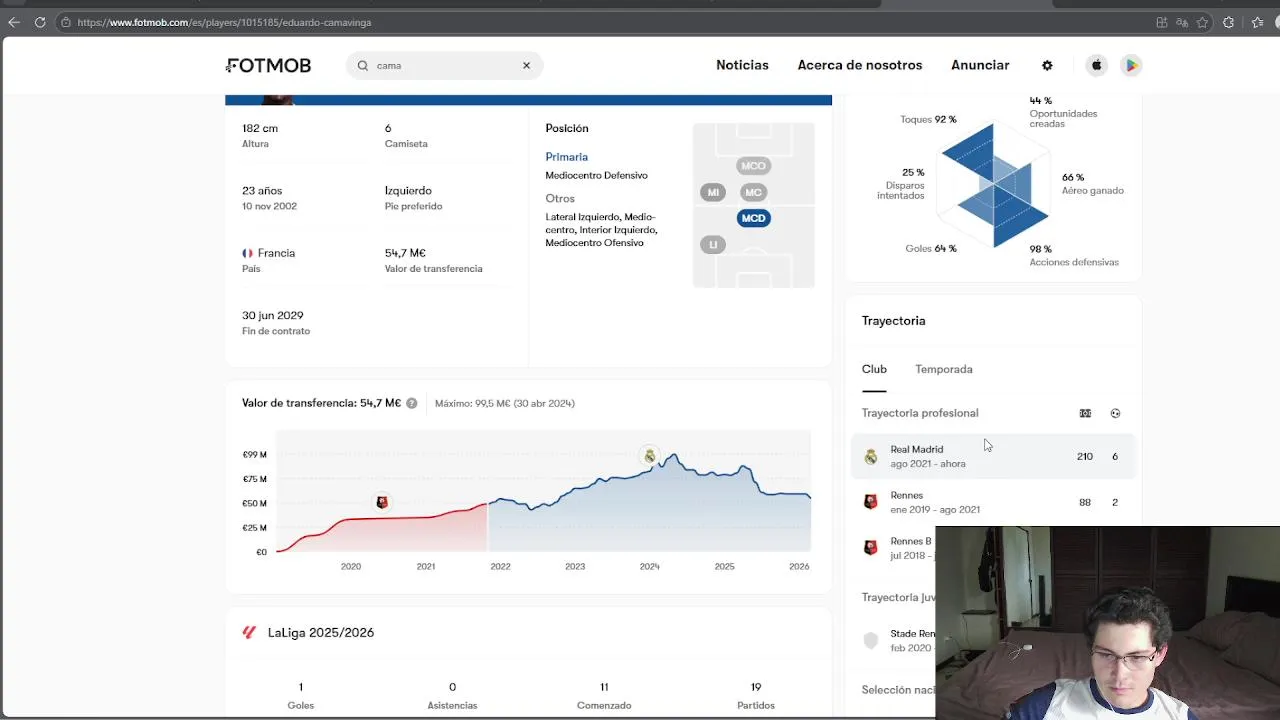Open browser favorites list icon
The width and height of the screenshot is (1280, 720).
click(x=1257, y=22)
